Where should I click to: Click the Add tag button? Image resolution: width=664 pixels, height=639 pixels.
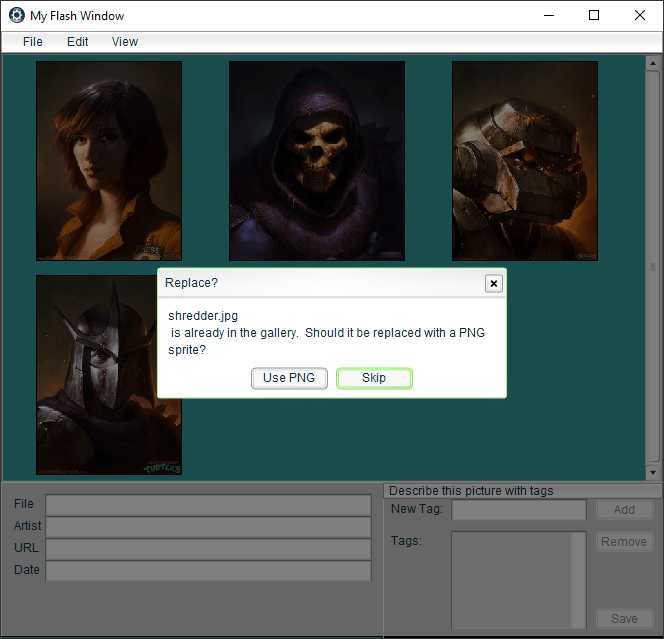(624, 510)
